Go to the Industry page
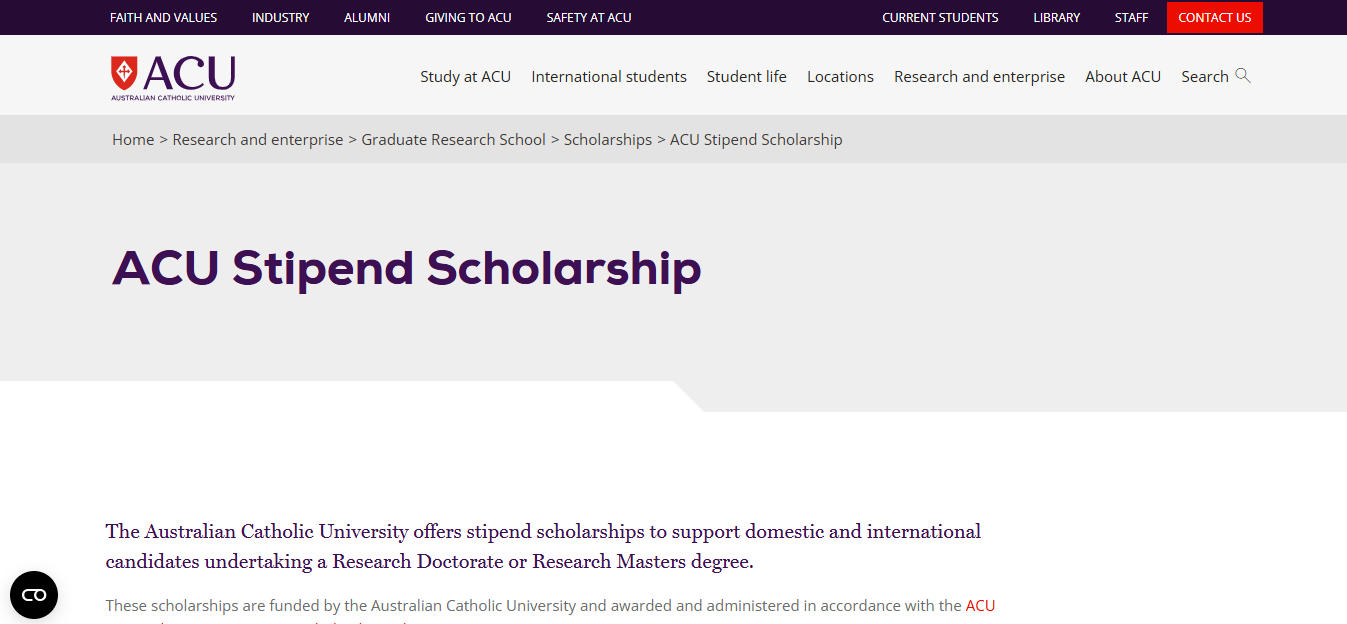This screenshot has height=624, width=1347. point(281,17)
